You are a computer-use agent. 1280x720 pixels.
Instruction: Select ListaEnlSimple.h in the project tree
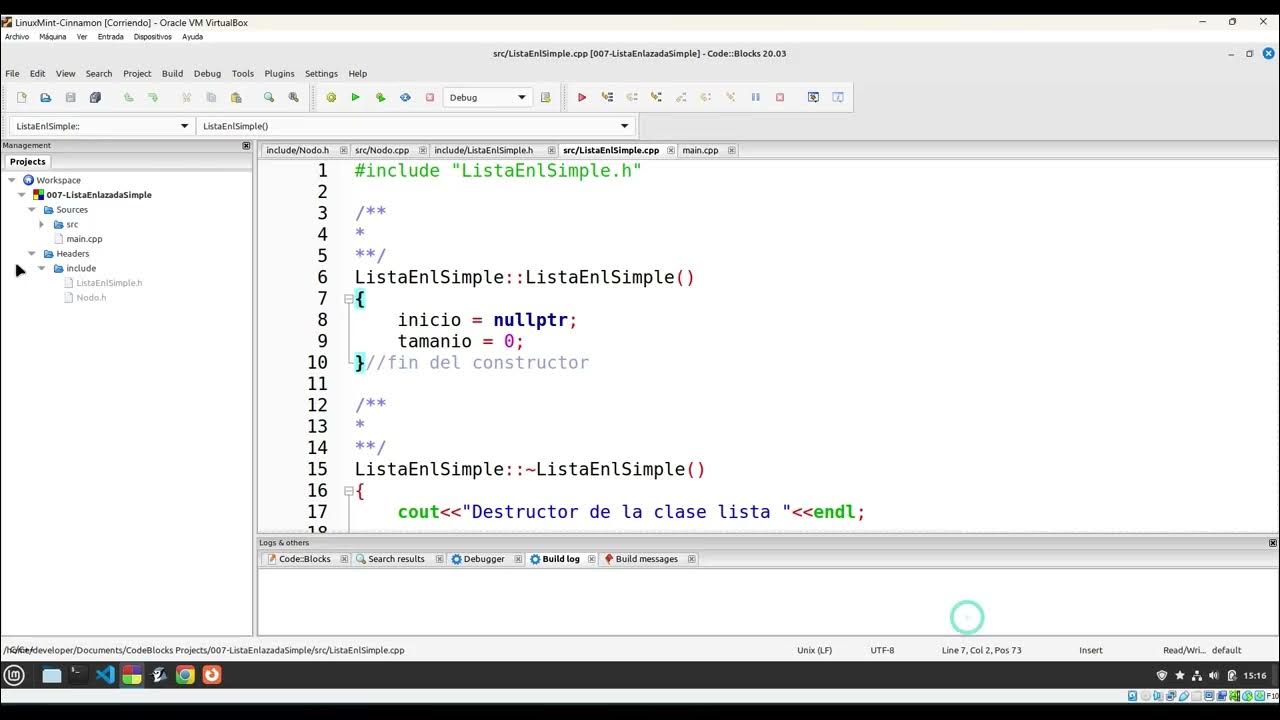pos(109,283)
